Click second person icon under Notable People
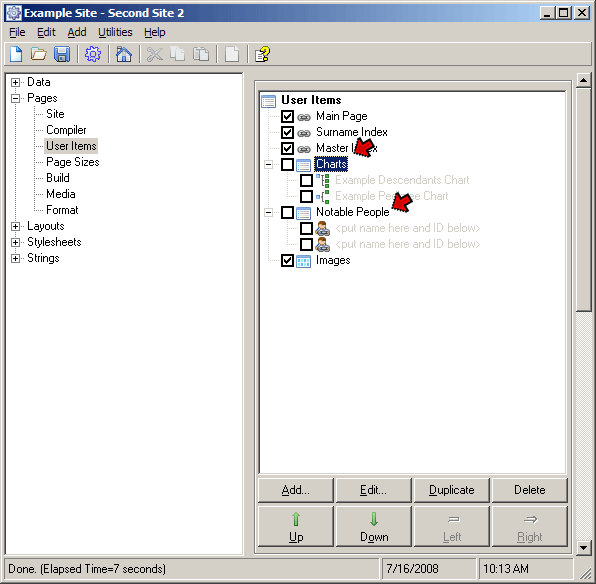 [x=322, y=244]
